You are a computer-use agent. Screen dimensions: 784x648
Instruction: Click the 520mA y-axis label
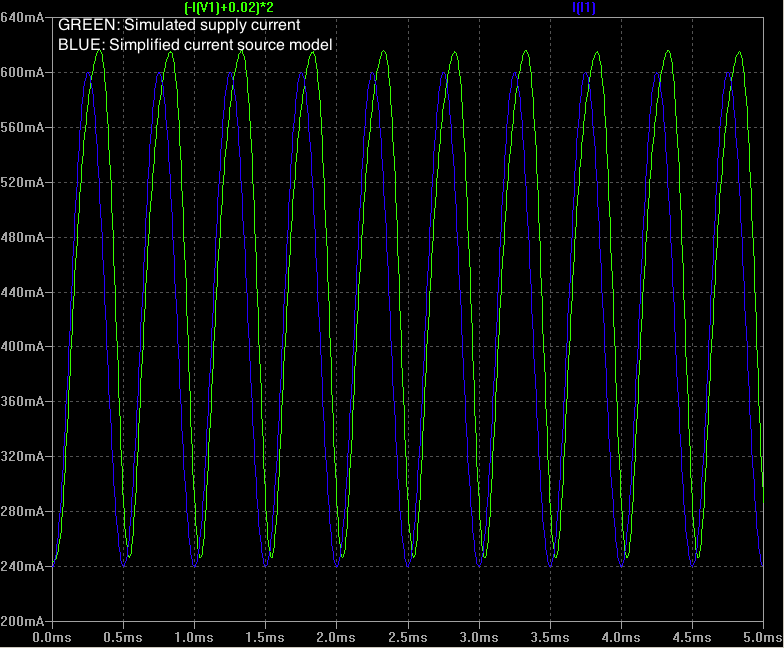[22, 182]
